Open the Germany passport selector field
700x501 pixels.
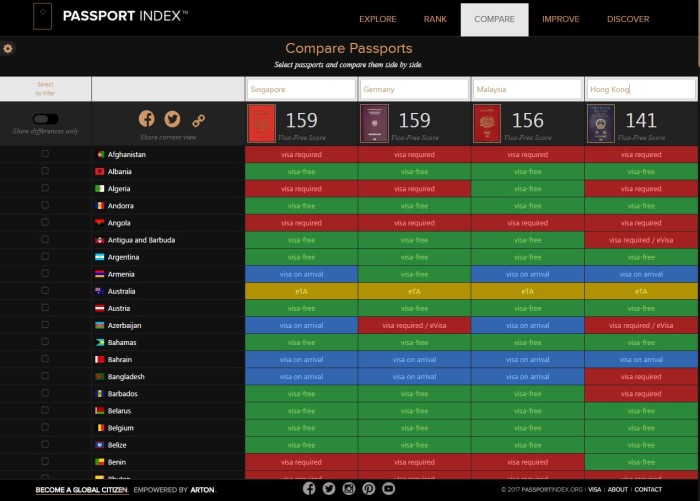pyautogui.click(x=414, y=89)
